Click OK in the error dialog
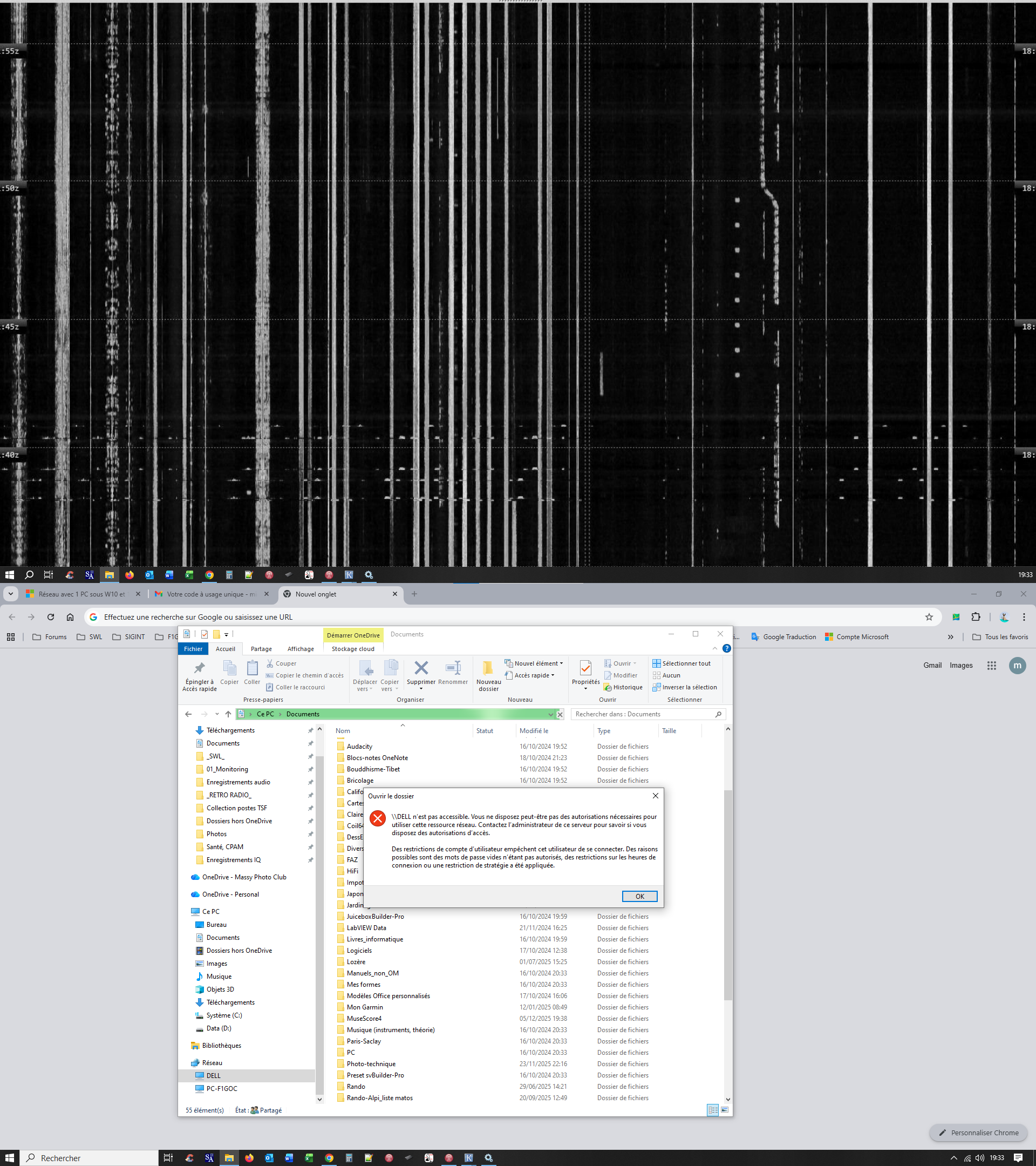The width and height of the screenshot is (1036, 1166). click(639, 896)
